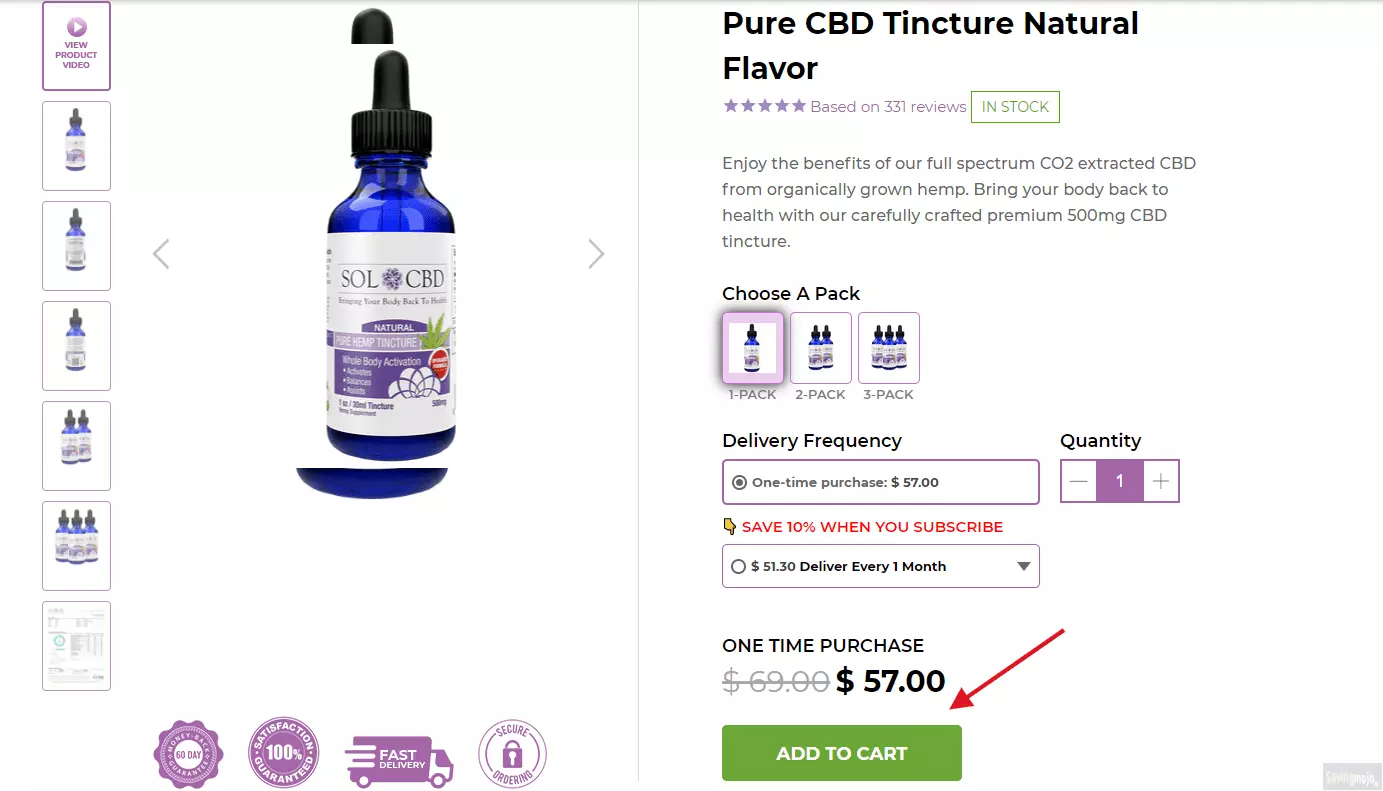Select the $51.30 Deliver Every 1 Month radio

click(738, 566)
